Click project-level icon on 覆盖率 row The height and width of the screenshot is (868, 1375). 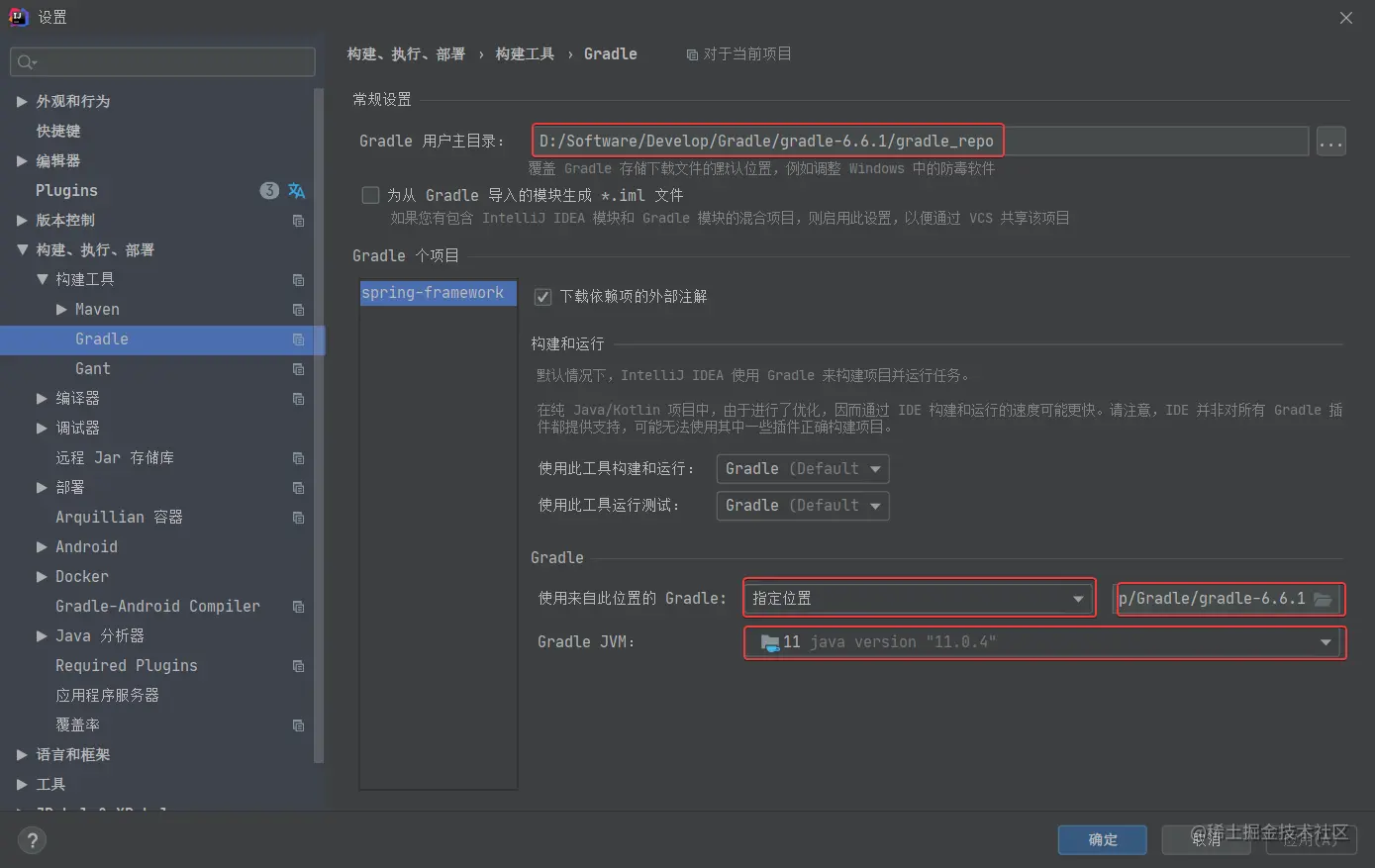coord(298,725)
